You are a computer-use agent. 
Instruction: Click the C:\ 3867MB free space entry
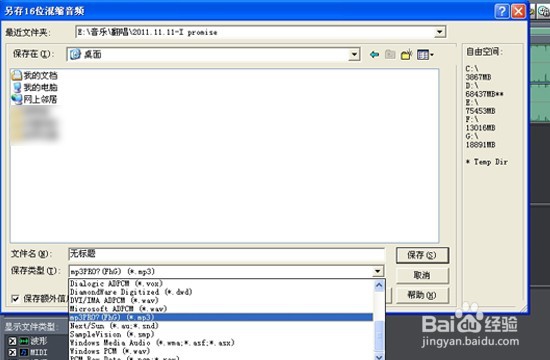point(478,73)
